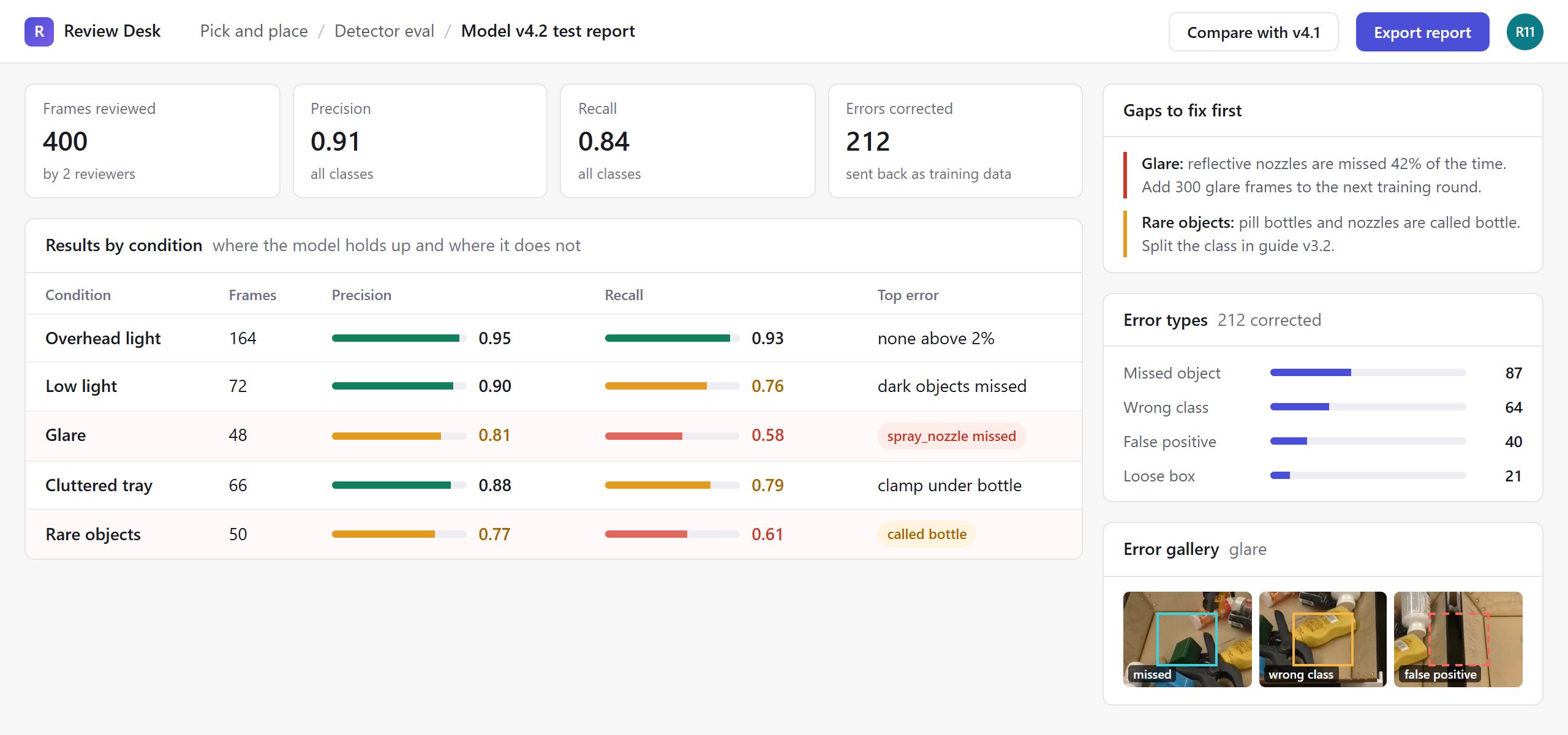
Task: Click the Recall column header
Action: [624, 295]
